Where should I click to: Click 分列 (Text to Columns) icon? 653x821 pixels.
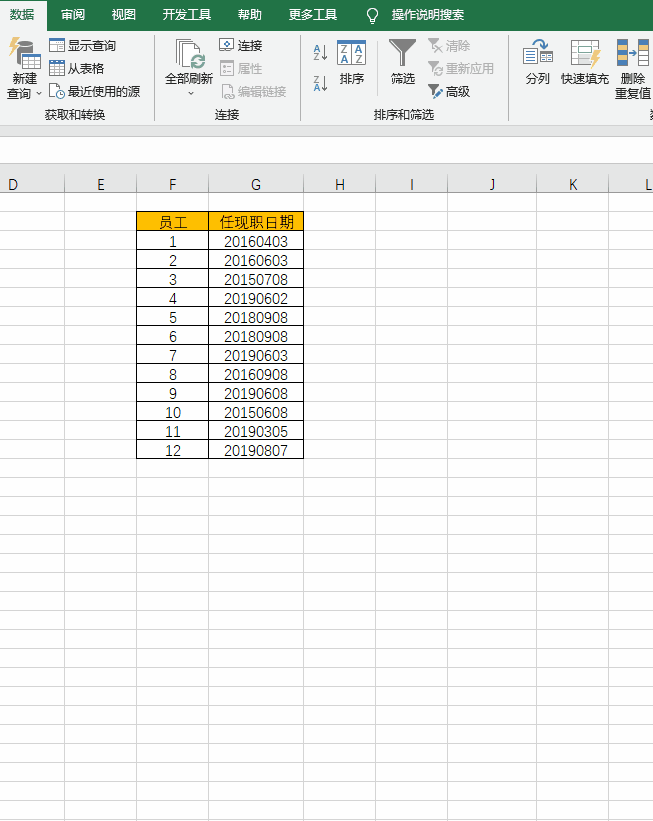click(x=538, y=53)
